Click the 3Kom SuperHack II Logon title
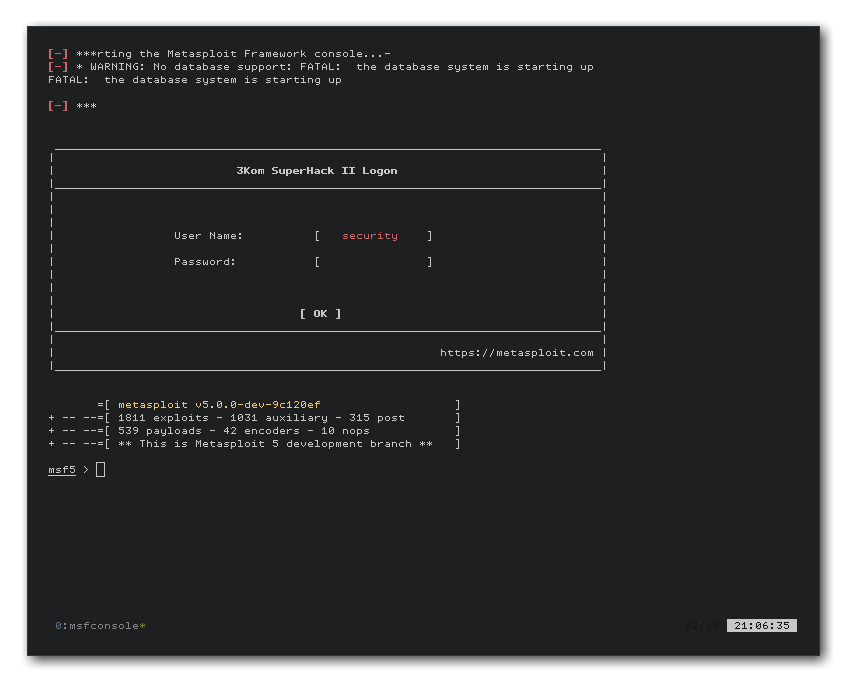 click(x=317, y=170)
